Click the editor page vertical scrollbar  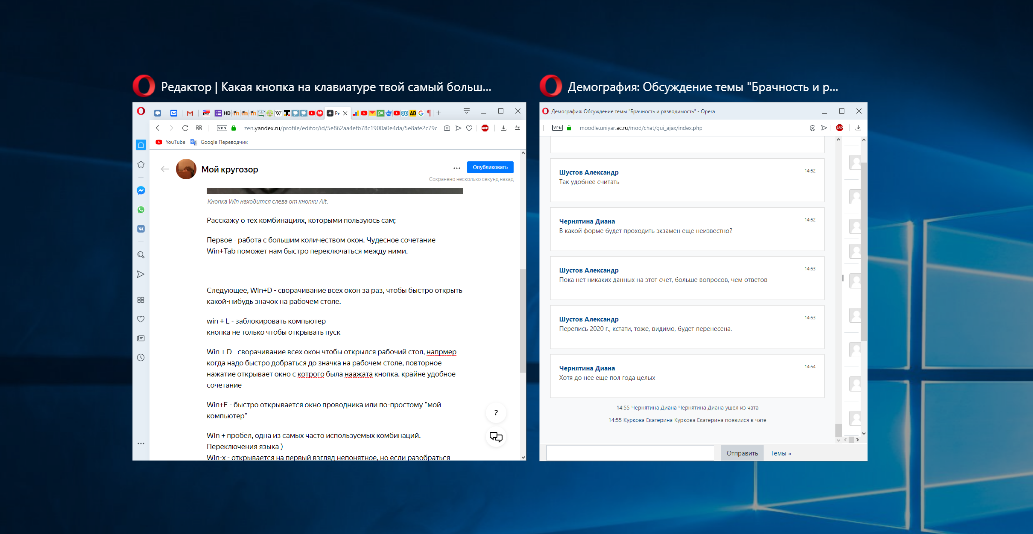coord(523,321)
